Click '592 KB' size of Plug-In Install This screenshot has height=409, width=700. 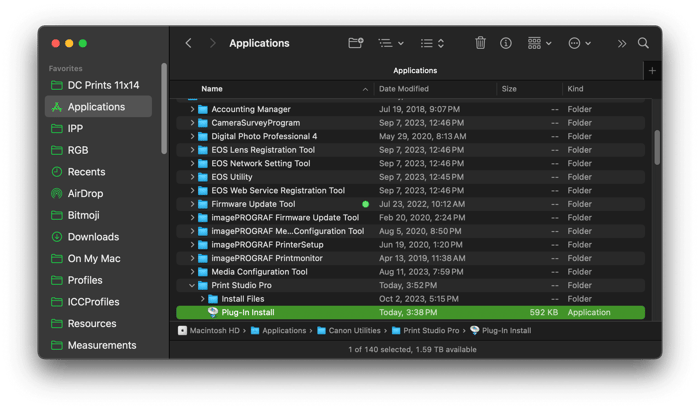coord(543,313)
